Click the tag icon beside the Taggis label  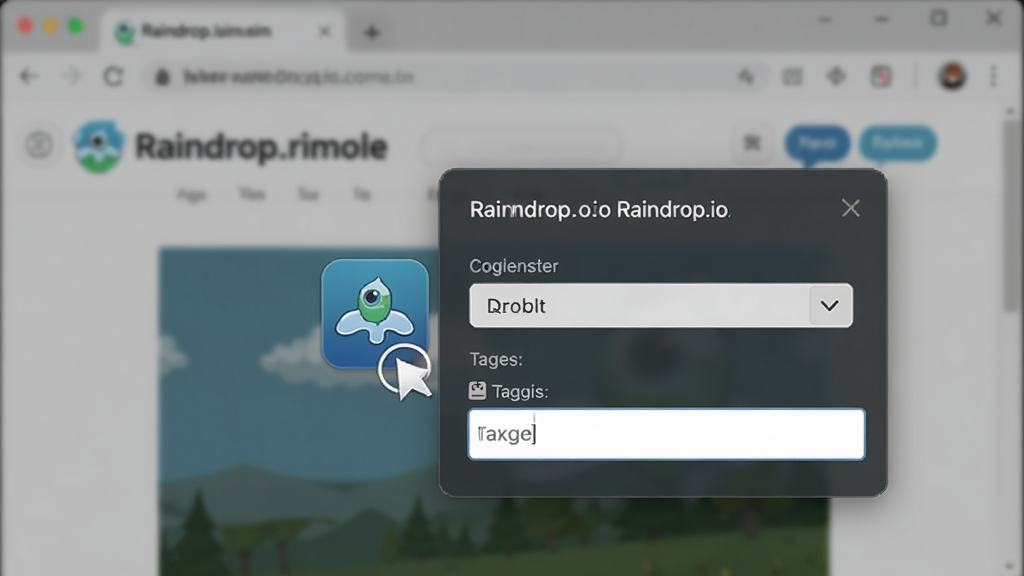tap(477, 391)
